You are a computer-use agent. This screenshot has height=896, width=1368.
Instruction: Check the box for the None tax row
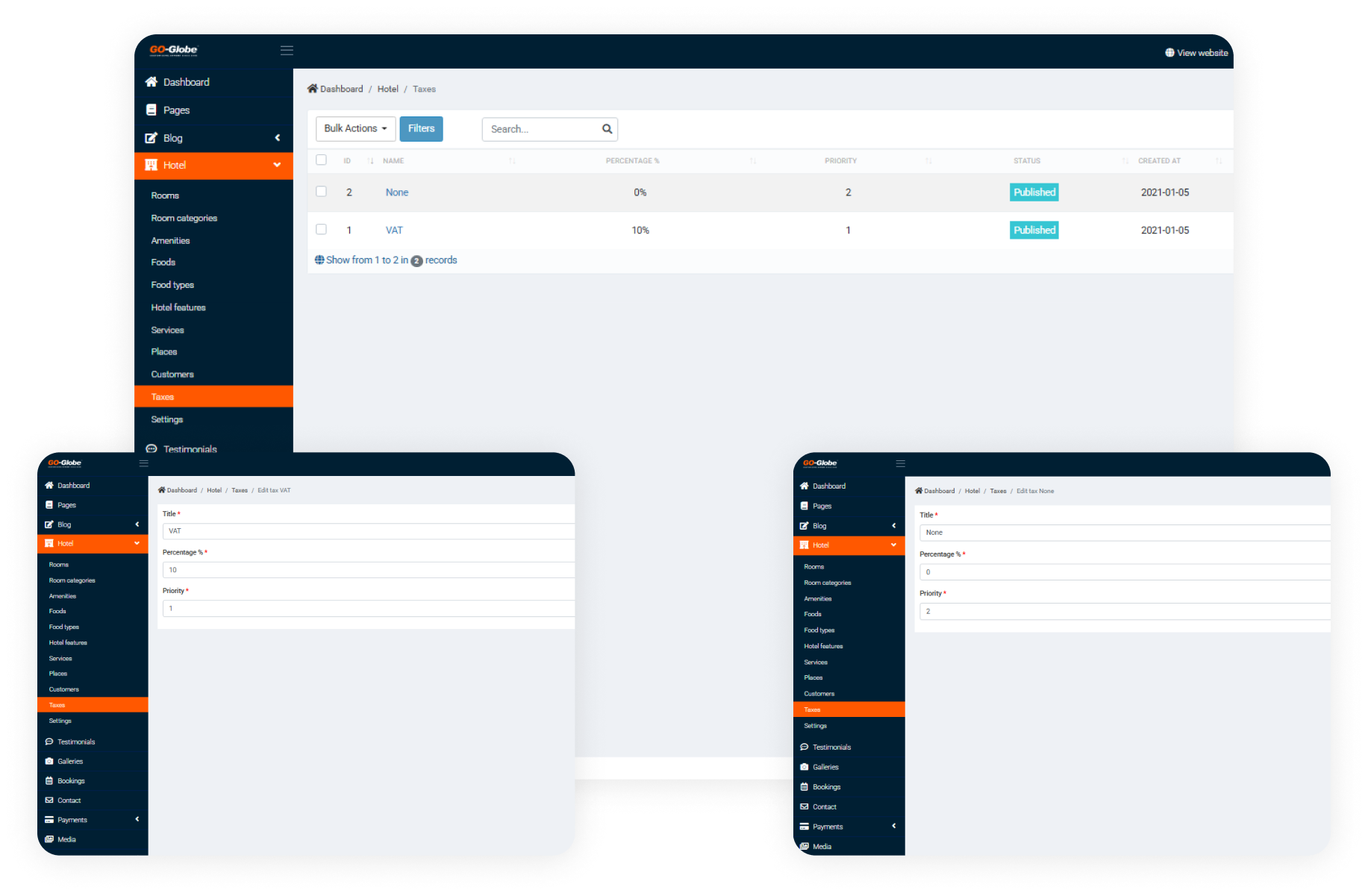tap(322, 192)
